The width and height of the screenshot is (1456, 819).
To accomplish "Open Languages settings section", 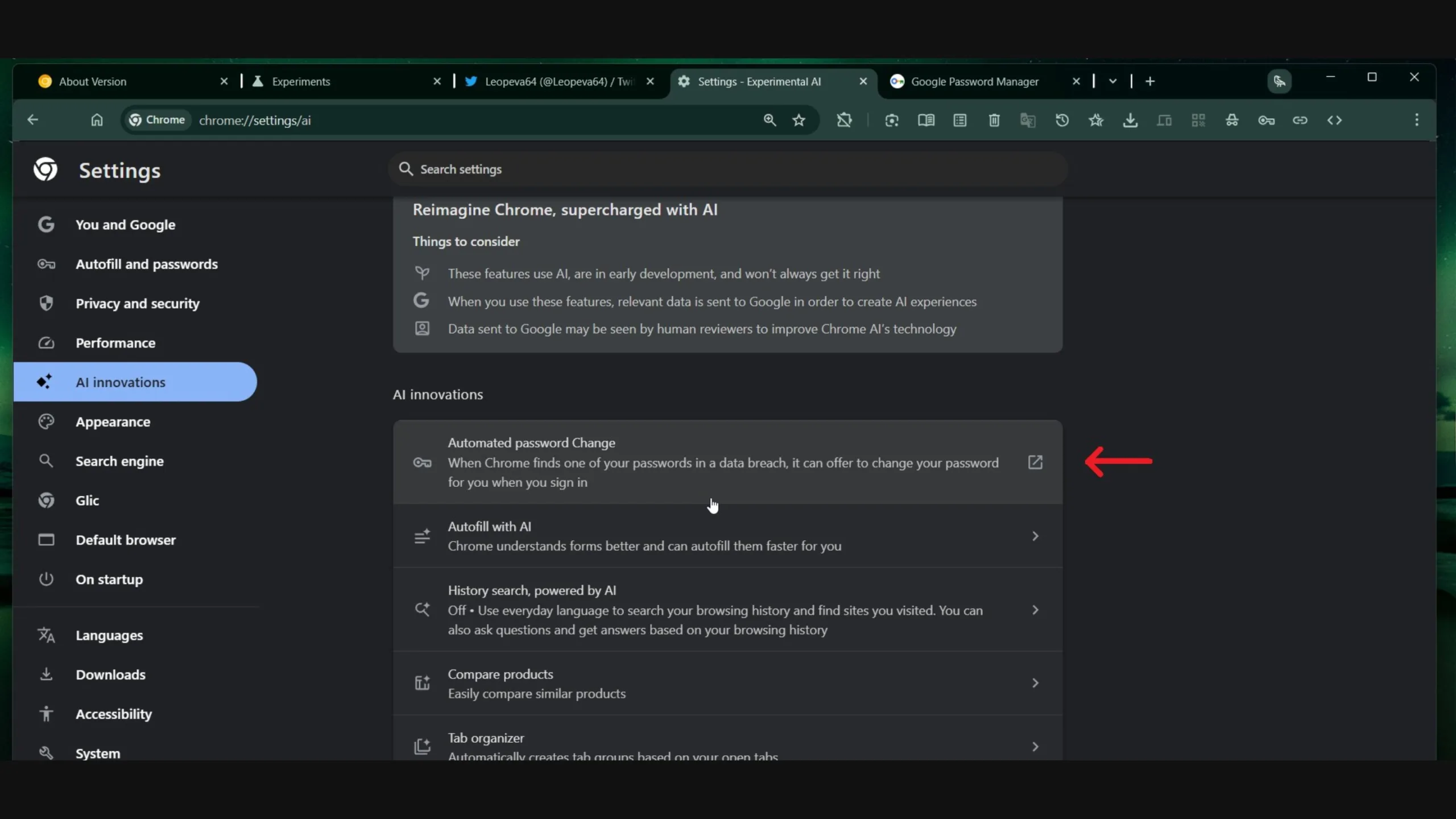I will point(135,635).
